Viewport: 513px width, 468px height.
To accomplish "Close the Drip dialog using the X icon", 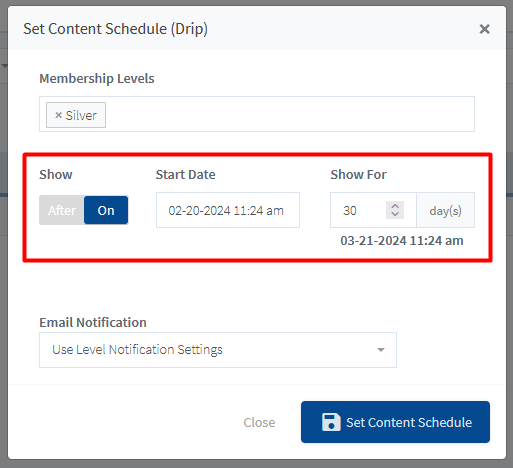I will (x=484, y=29).
